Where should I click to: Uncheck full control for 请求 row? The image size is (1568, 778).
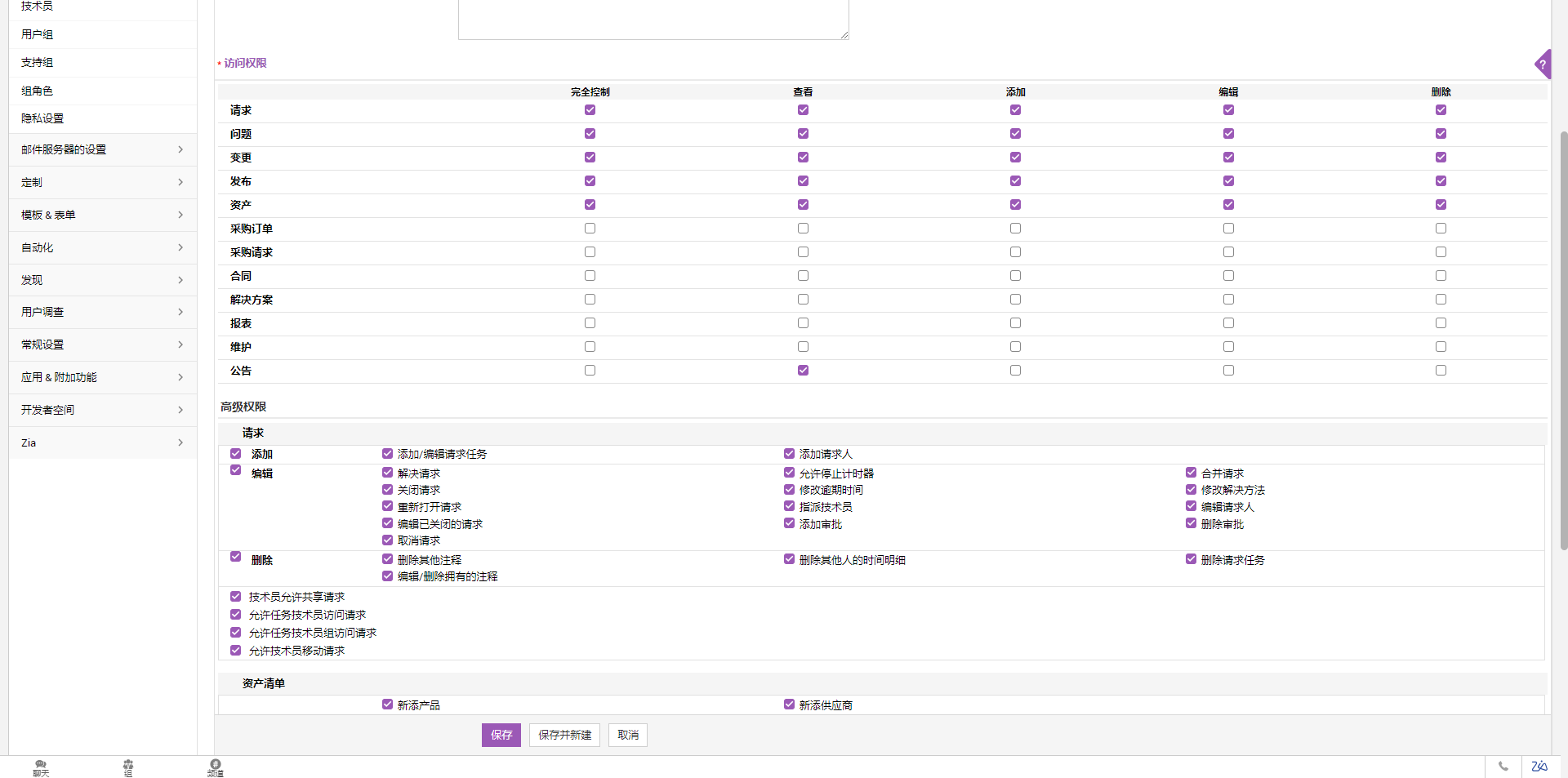pos(590,110)
